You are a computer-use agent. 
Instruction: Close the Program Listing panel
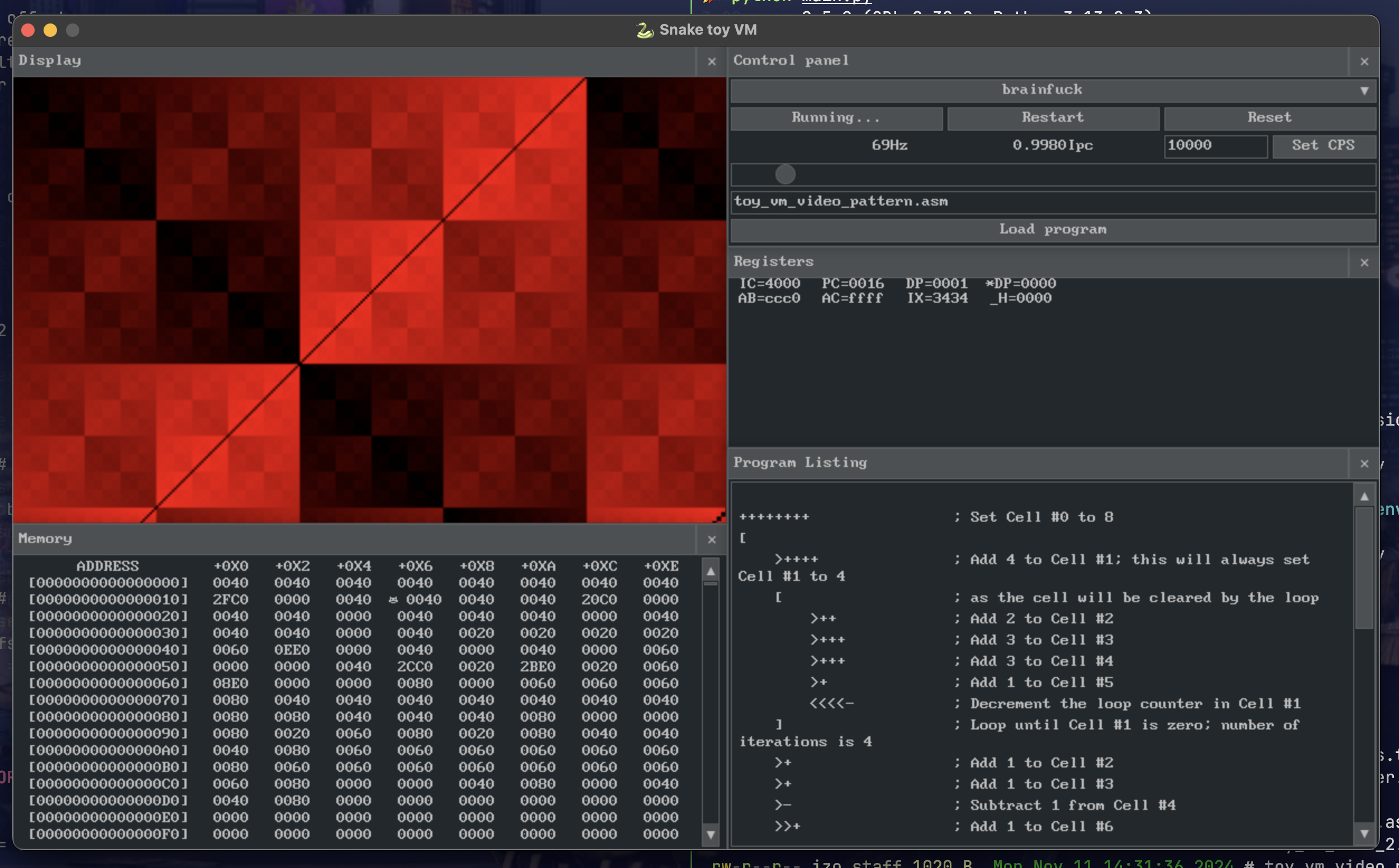[x=1364, y=463]
